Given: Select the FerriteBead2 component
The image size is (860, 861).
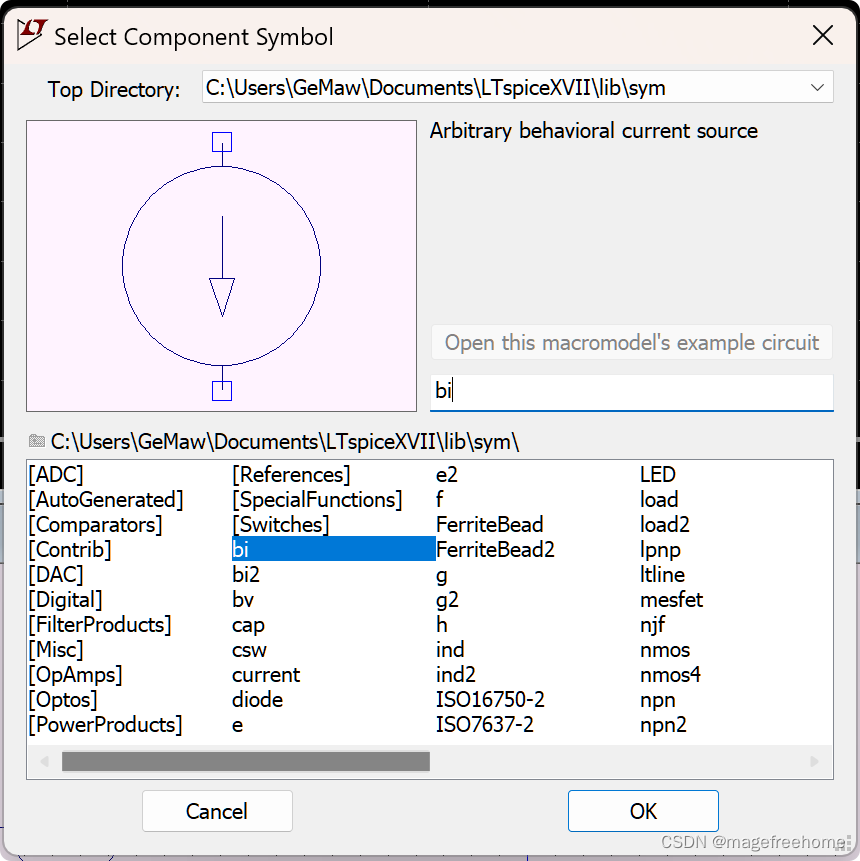Looking at the screenshot, I should 495,550.
